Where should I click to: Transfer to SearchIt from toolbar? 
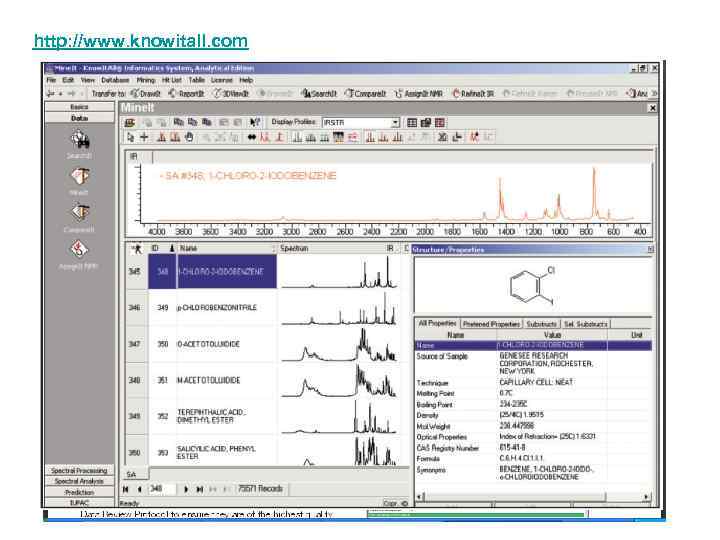point(319,94)
